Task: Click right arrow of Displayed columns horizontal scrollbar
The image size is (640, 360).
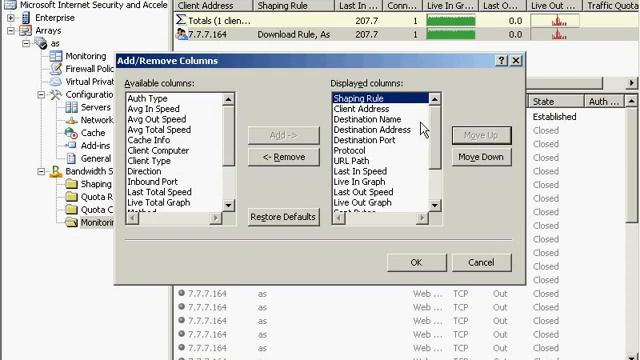Action: pos(422,218)
